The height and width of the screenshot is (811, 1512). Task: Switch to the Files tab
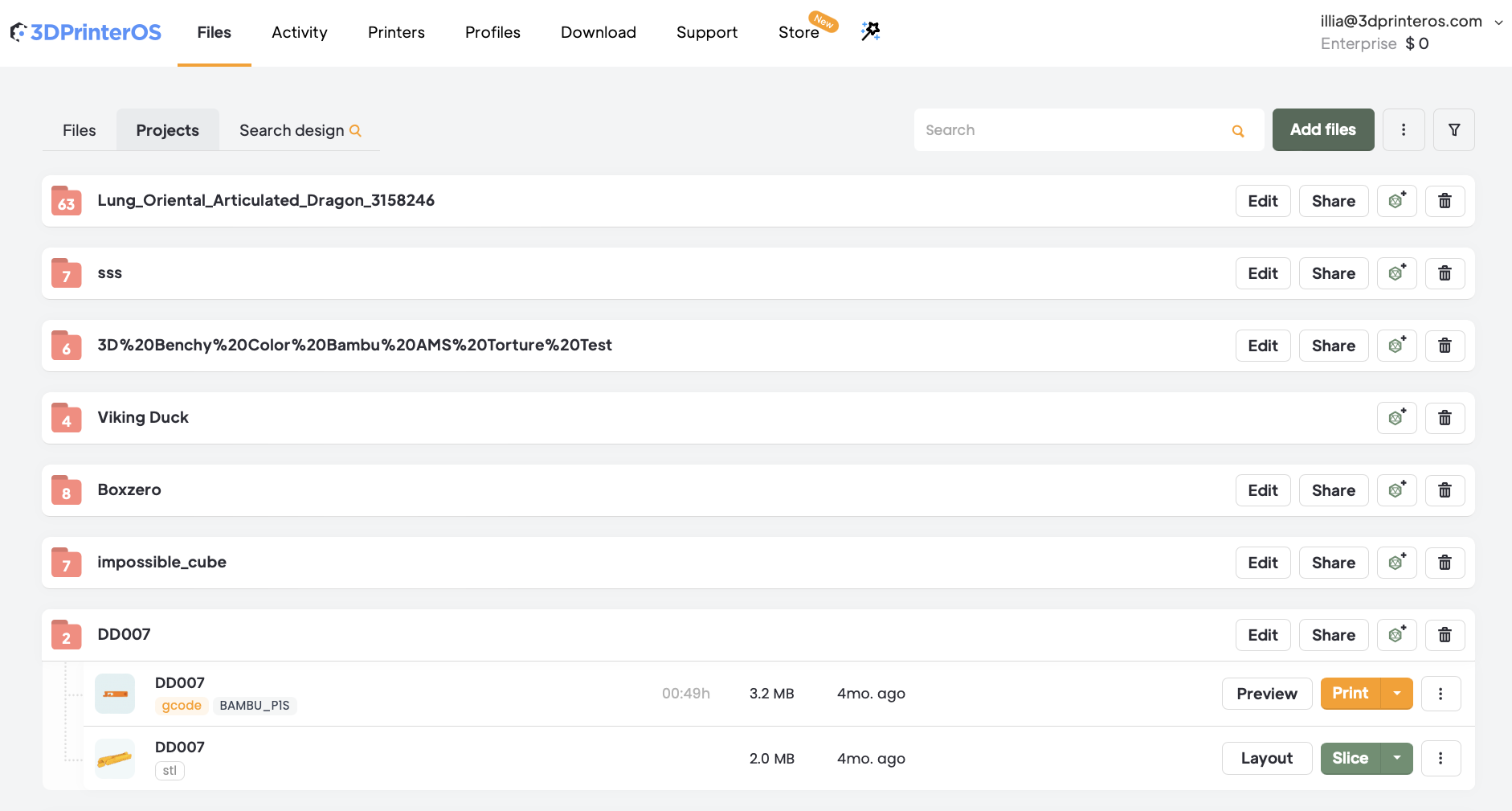tap(79, 129)
